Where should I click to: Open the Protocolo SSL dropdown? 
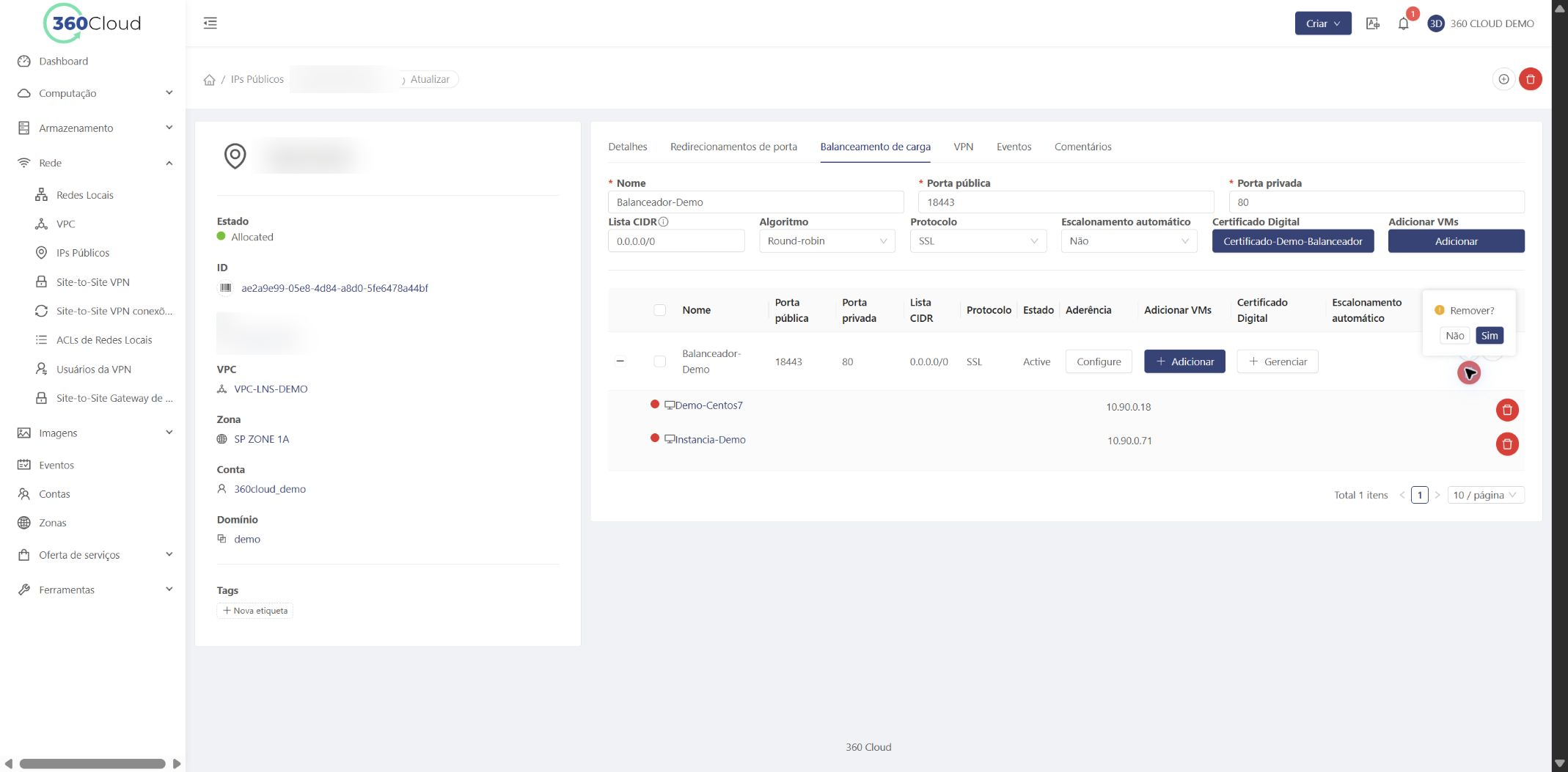[x=978, y=241]
